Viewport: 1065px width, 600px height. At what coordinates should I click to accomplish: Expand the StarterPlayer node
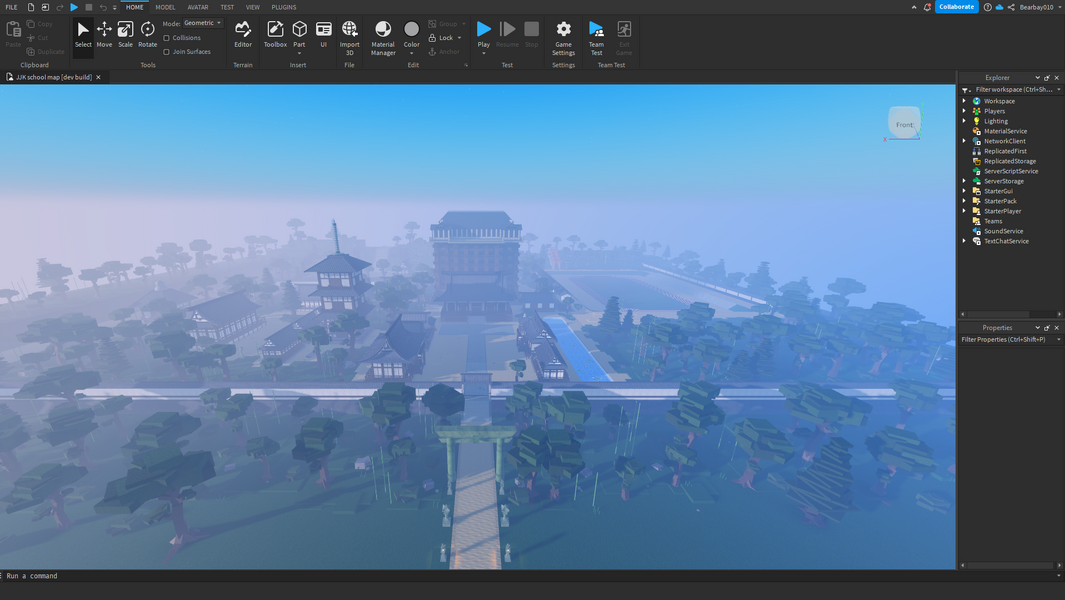964,211
